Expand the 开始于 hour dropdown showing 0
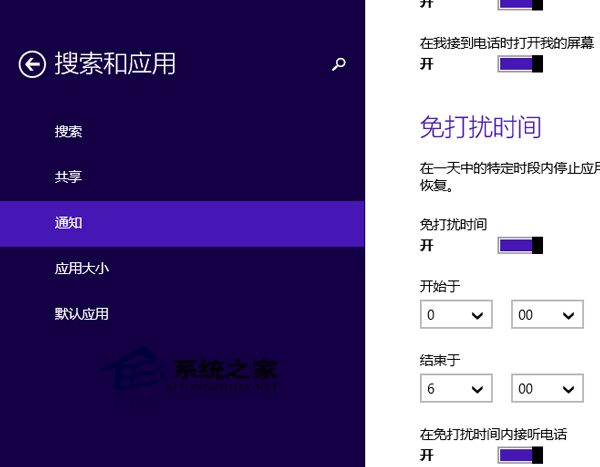This screenshot has height=467, width=600. pyautogui.click(x=456, y=315)
